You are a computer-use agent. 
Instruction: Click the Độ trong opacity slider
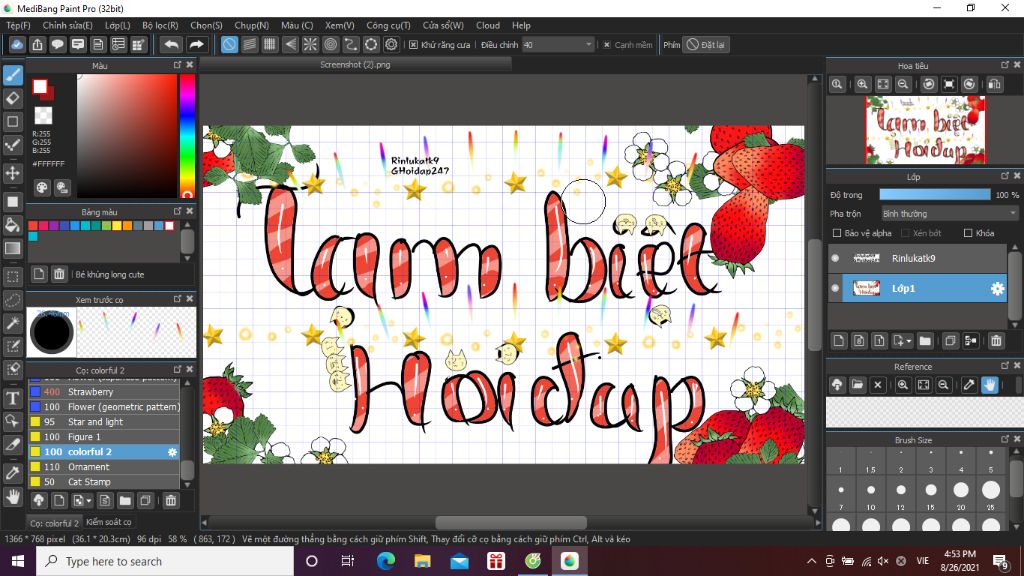(x=935, y=195)
